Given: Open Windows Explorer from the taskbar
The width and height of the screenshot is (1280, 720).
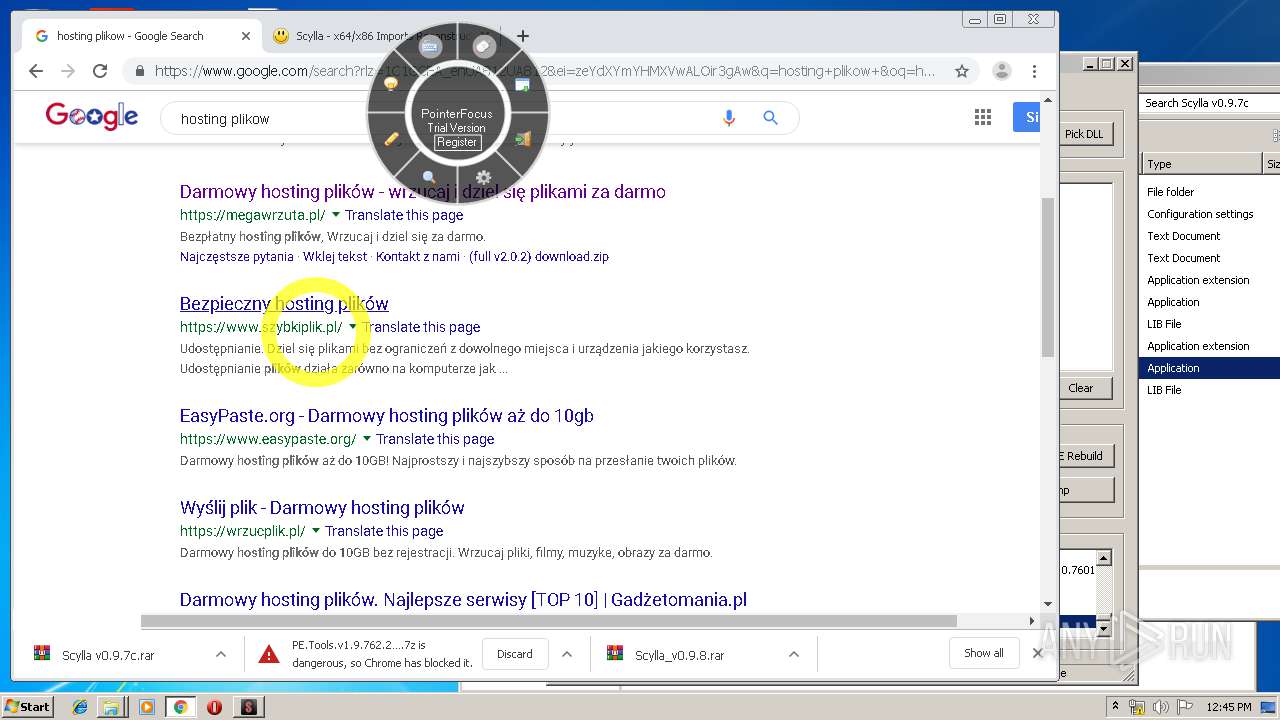Looking at the screenshot, I should [x=111, y=707].
